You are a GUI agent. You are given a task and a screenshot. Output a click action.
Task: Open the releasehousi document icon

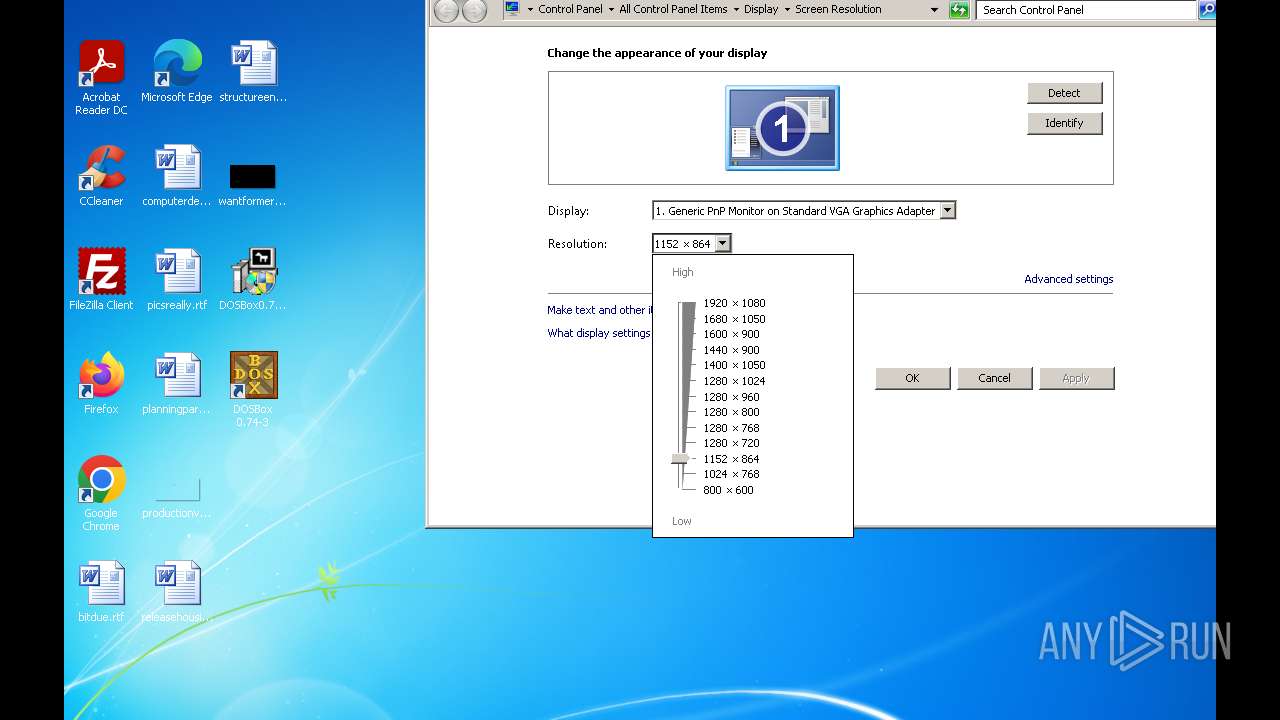click(x=177, y=591)
